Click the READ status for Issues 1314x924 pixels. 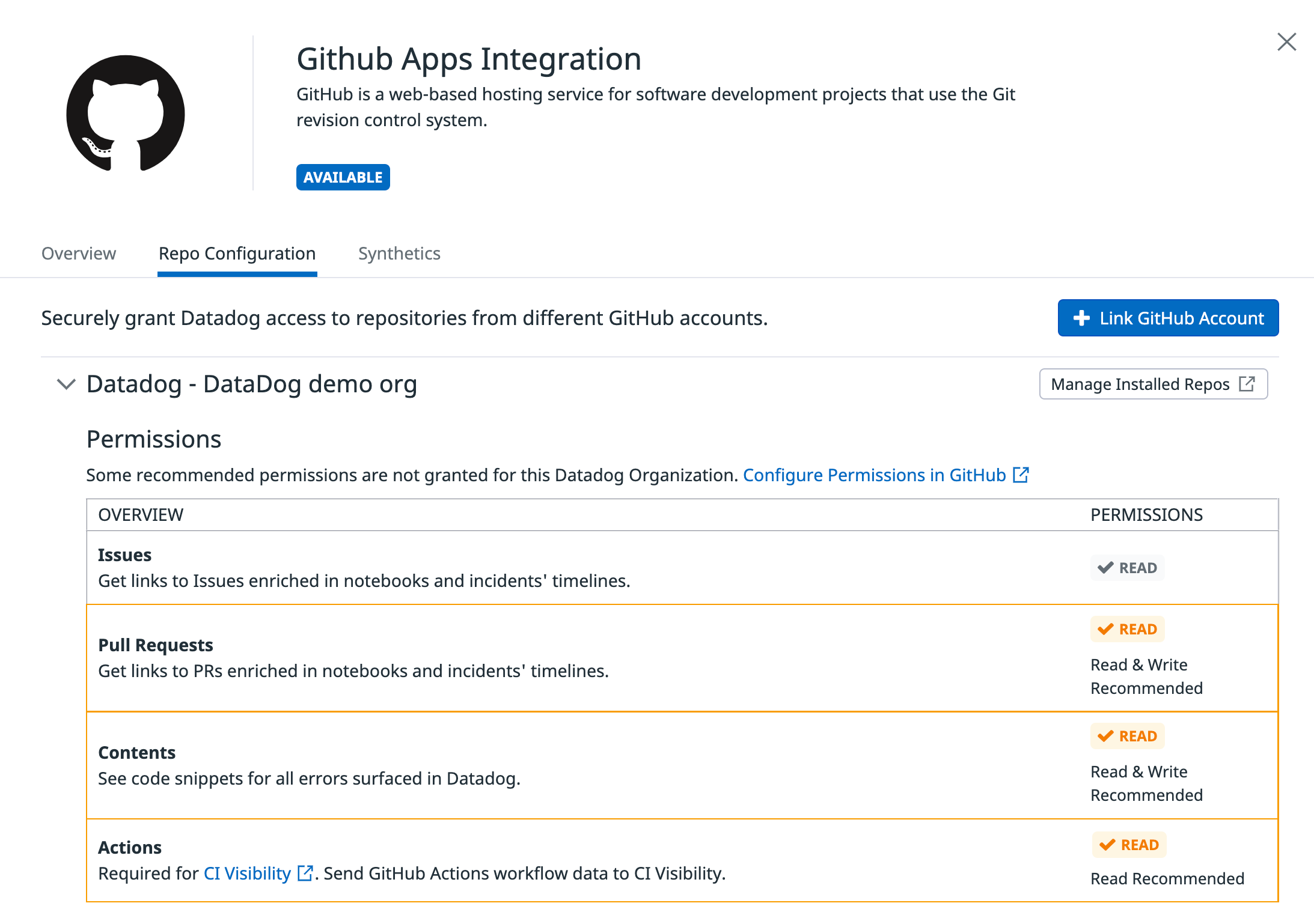point(1127,567)
